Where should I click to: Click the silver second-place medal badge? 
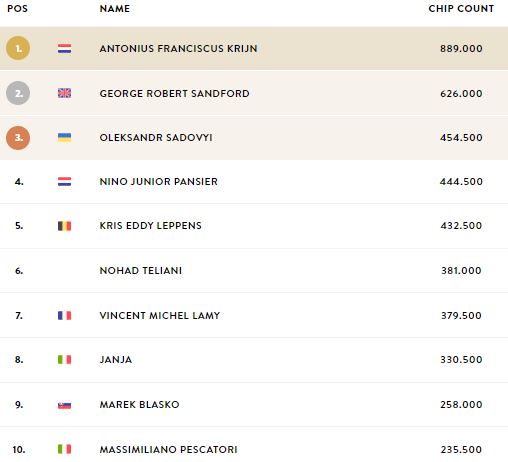pos(18,93)
